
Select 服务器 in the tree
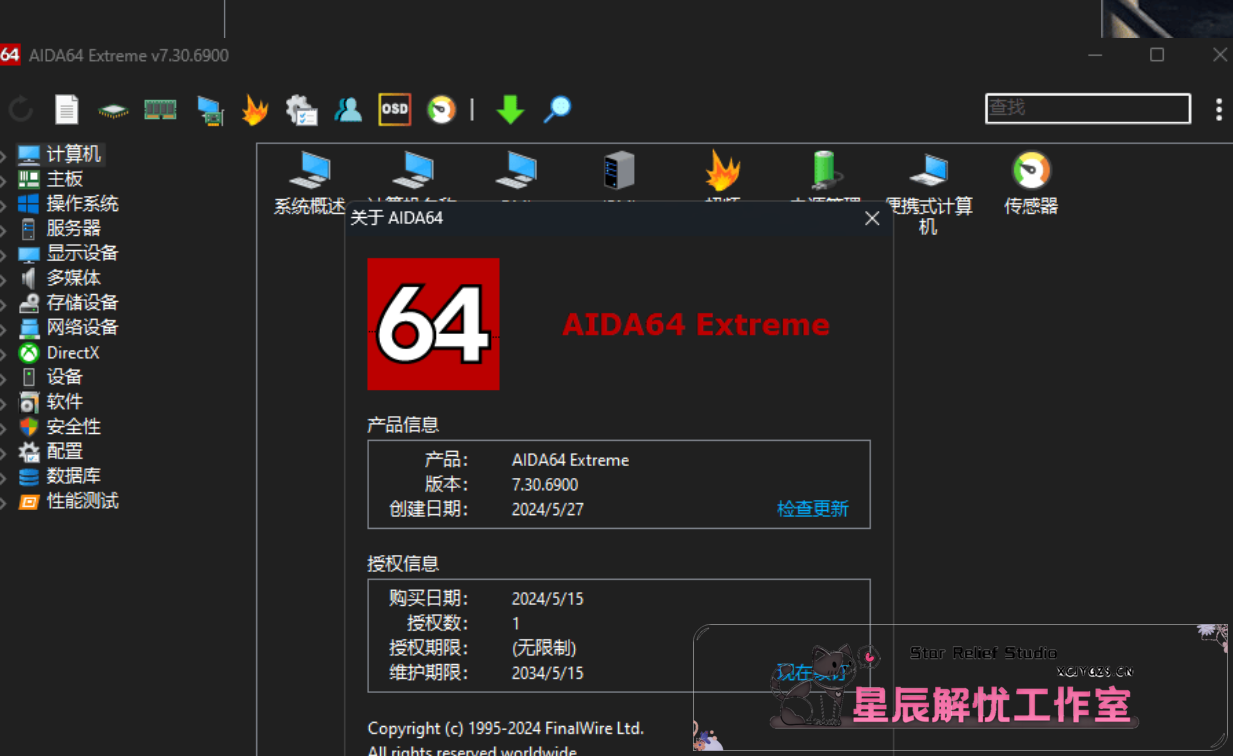pos(73,229)
